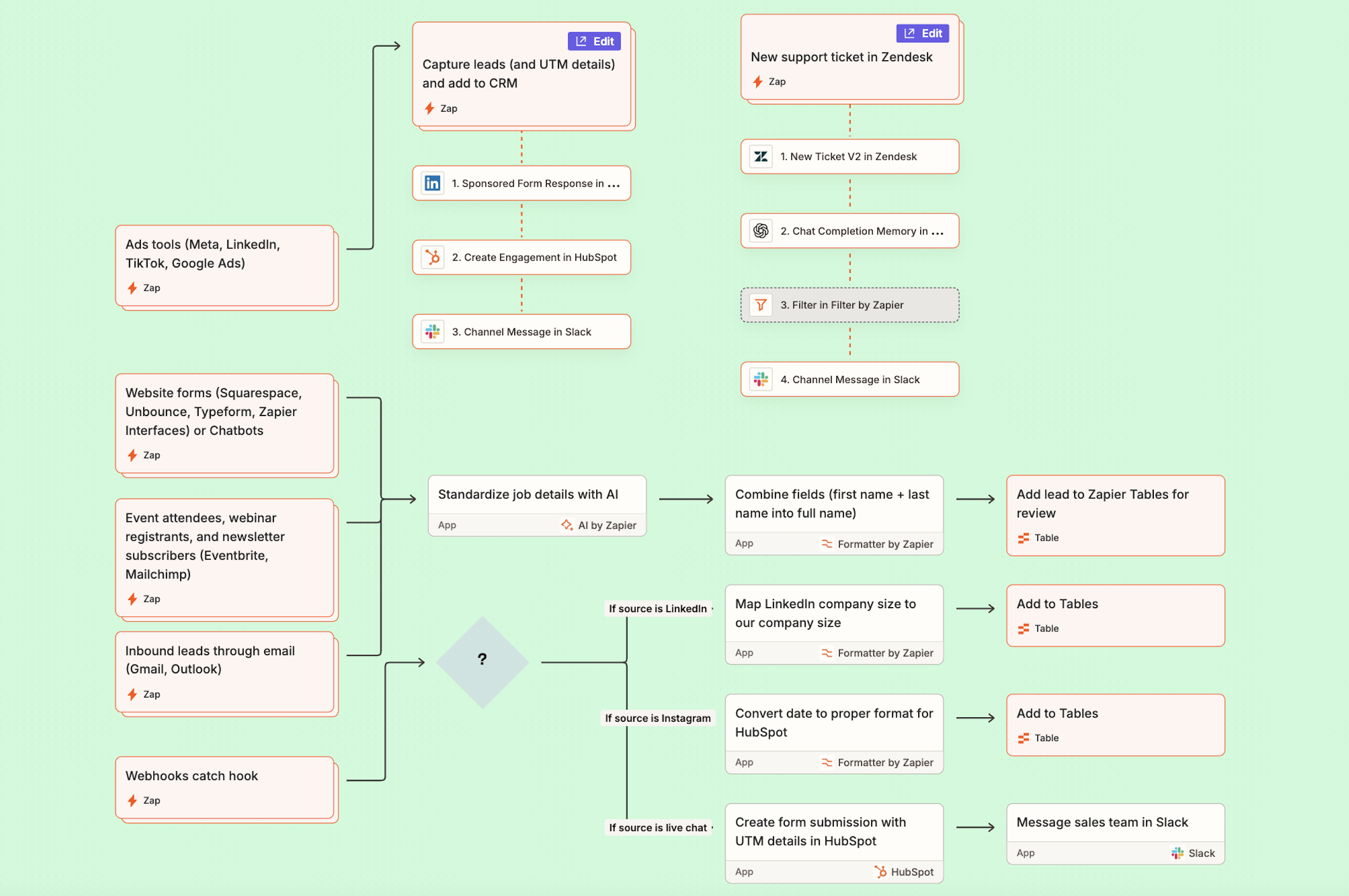
Task: Click Table icon on Add to Tables card after LinkedIn mapping
Action: pos(1023,629)
